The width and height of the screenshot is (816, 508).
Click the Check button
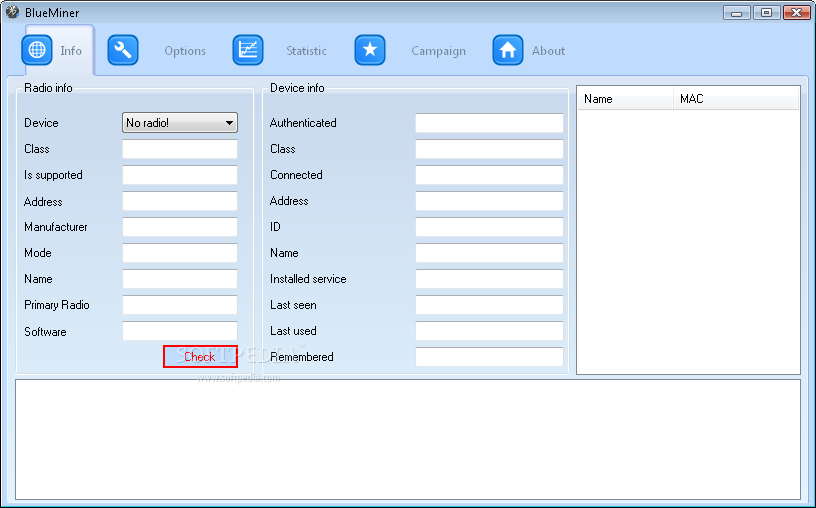pos(200,357)
